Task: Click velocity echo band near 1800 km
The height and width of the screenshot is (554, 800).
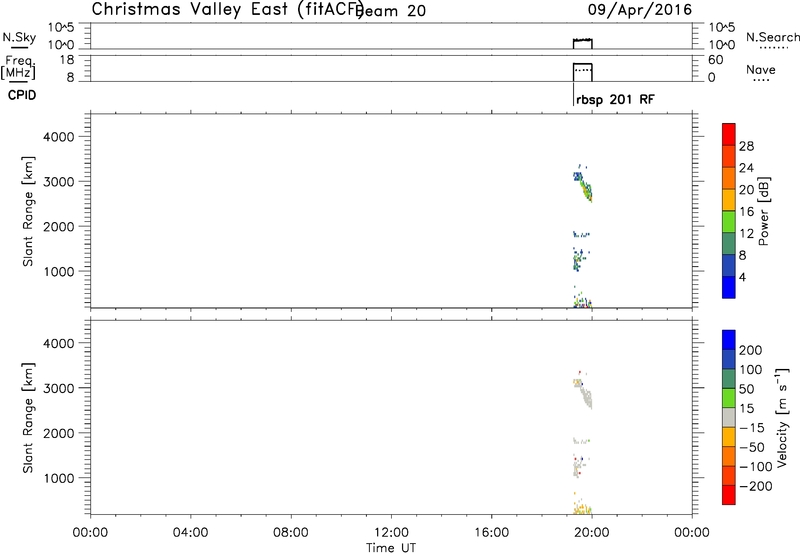Action: (581, 441)
